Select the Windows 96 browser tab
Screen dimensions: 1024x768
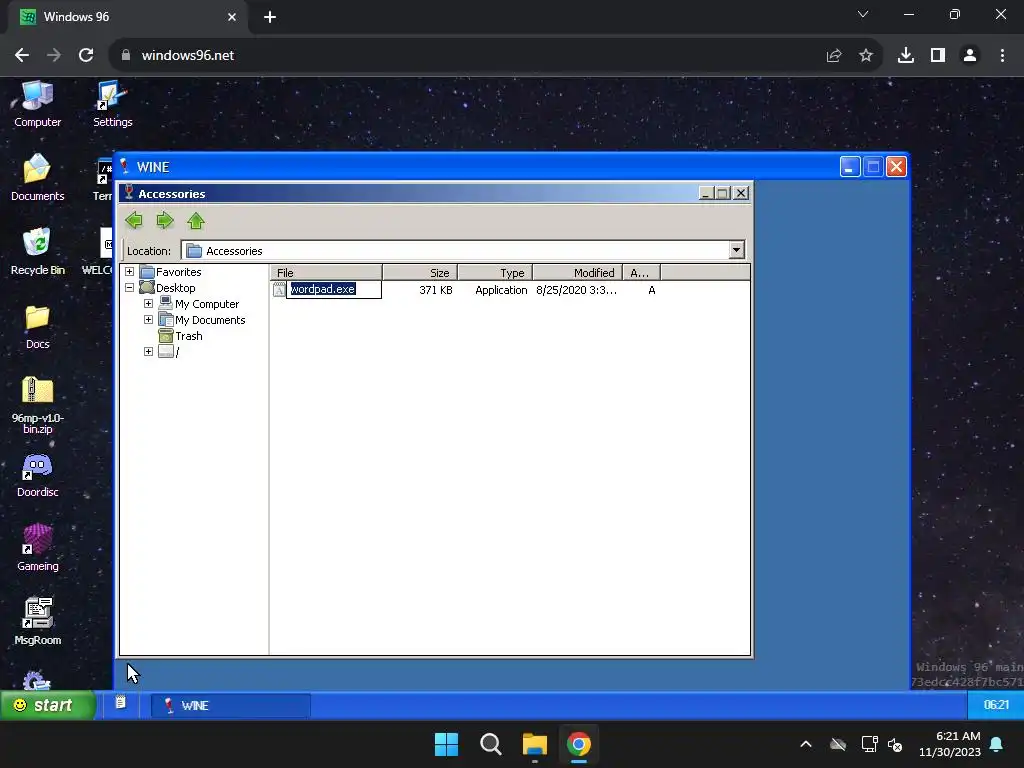click(x=127, y=17)
